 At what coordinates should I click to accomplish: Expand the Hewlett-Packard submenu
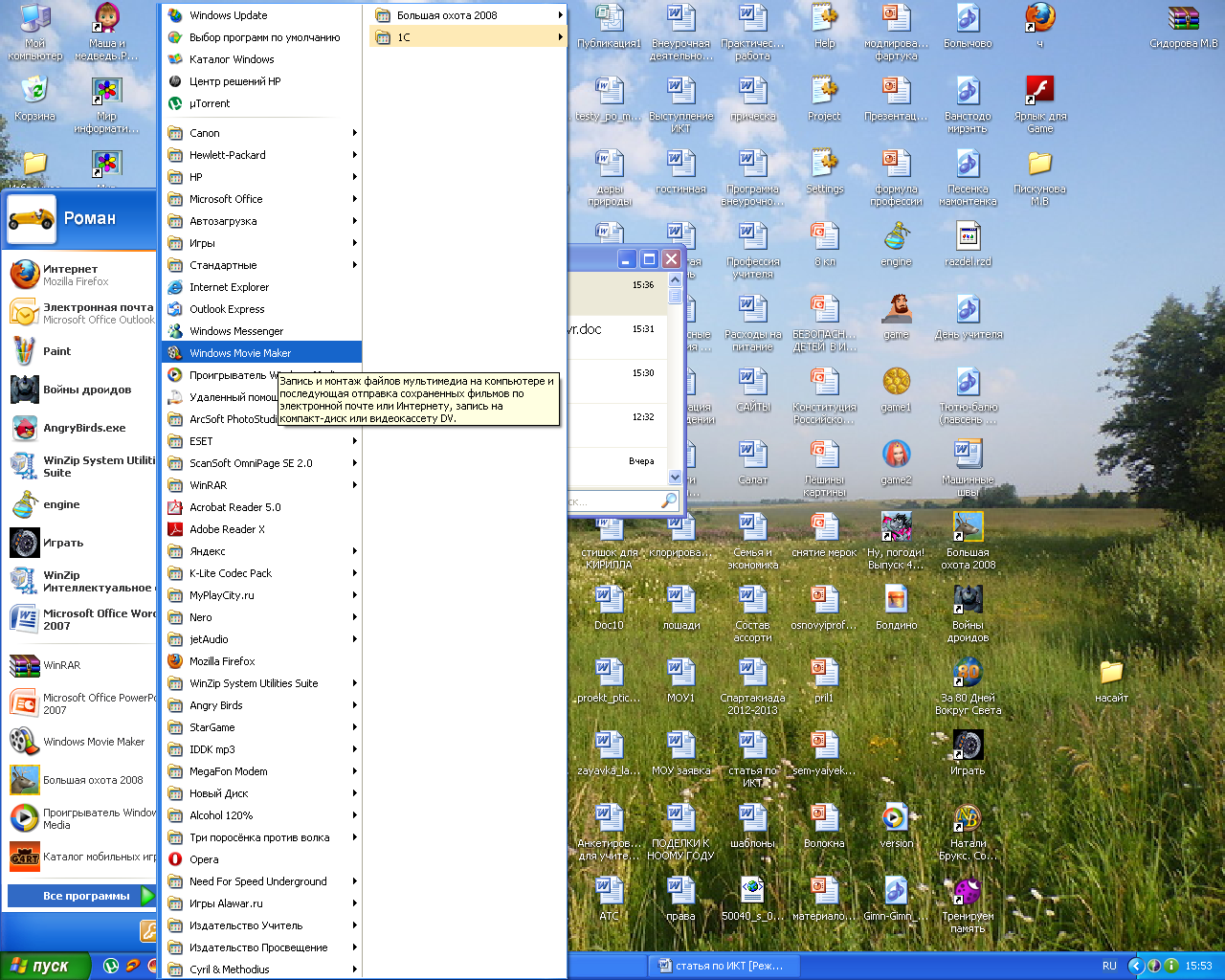tap(262, 155)
